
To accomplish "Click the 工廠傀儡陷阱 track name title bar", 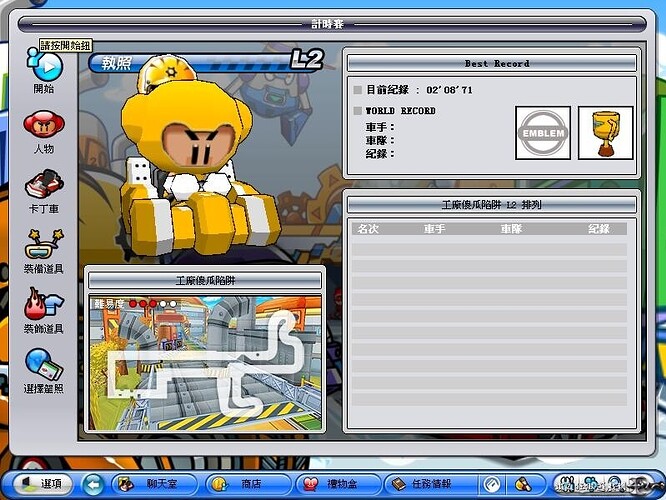I will coord(205,280).
